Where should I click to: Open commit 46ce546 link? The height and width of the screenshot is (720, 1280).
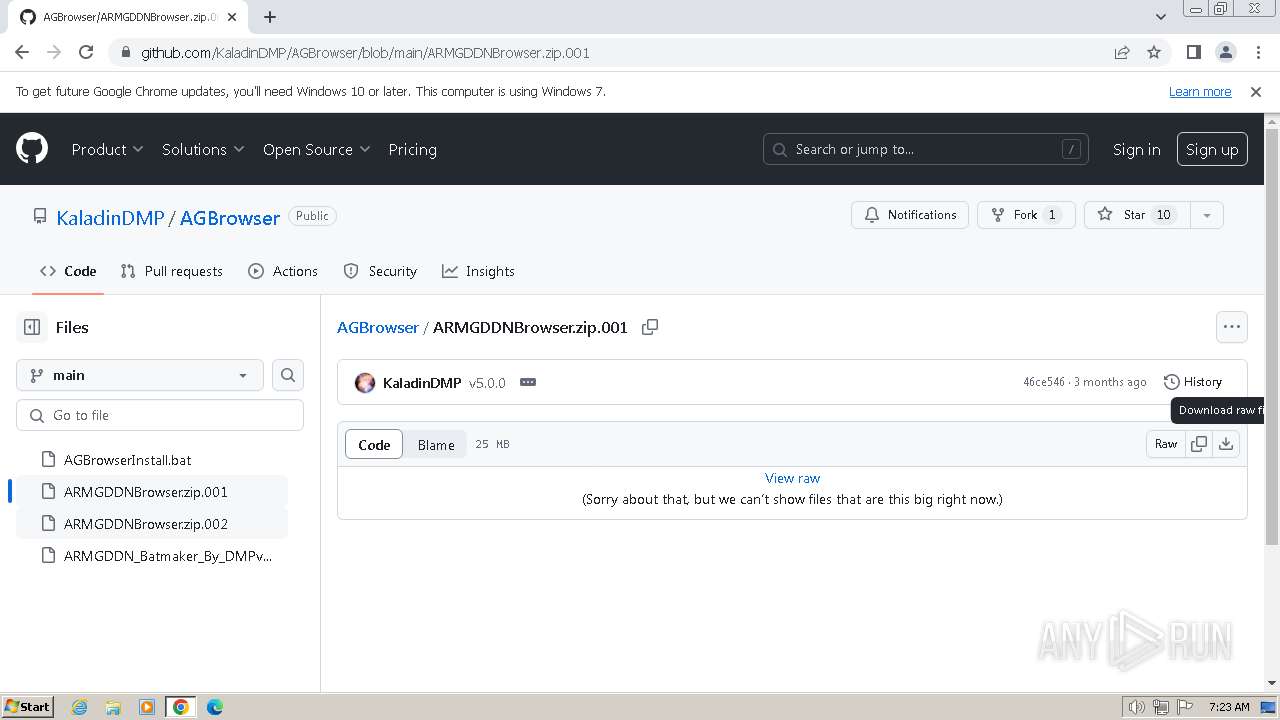pyautogui.click(x=1044, y=382)
